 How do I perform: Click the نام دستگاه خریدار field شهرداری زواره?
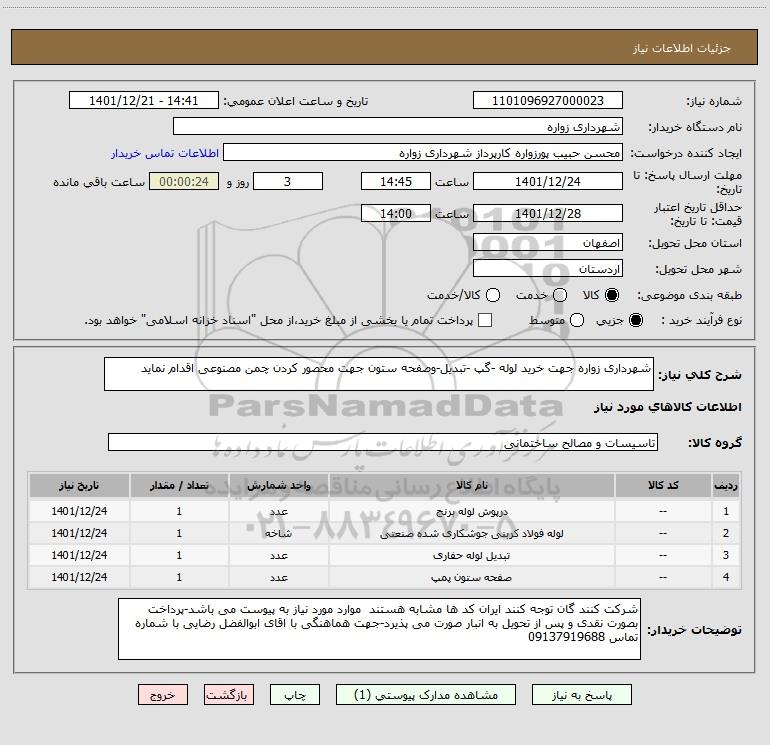[398, 127]
